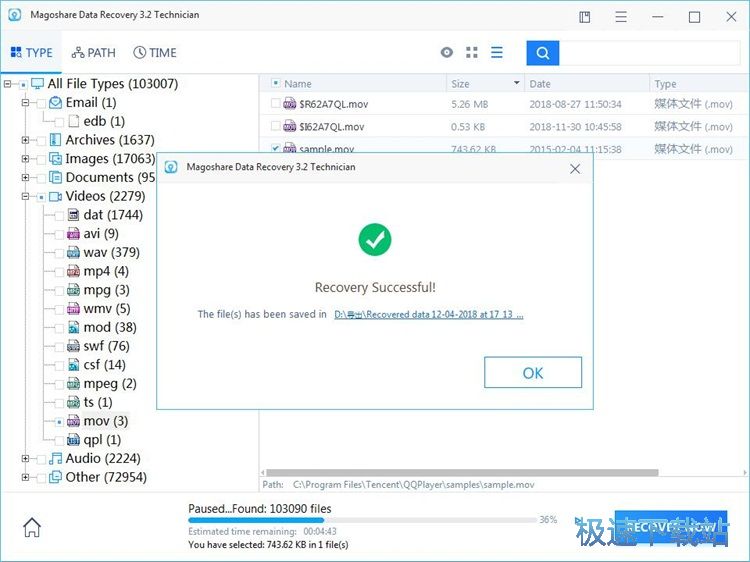Select the Audio category icon
The width and height of the screenshot is (750, 562).
55,459
